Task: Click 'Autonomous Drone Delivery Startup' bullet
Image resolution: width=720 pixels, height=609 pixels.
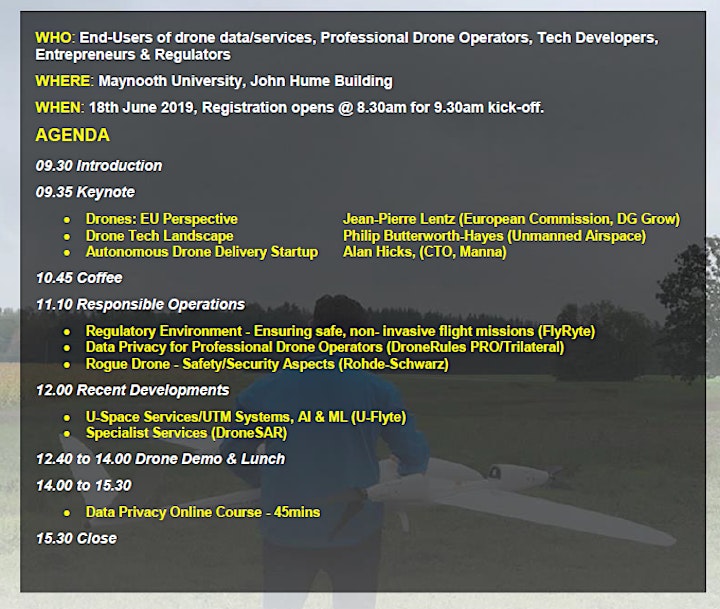Action: pos(202,252)
